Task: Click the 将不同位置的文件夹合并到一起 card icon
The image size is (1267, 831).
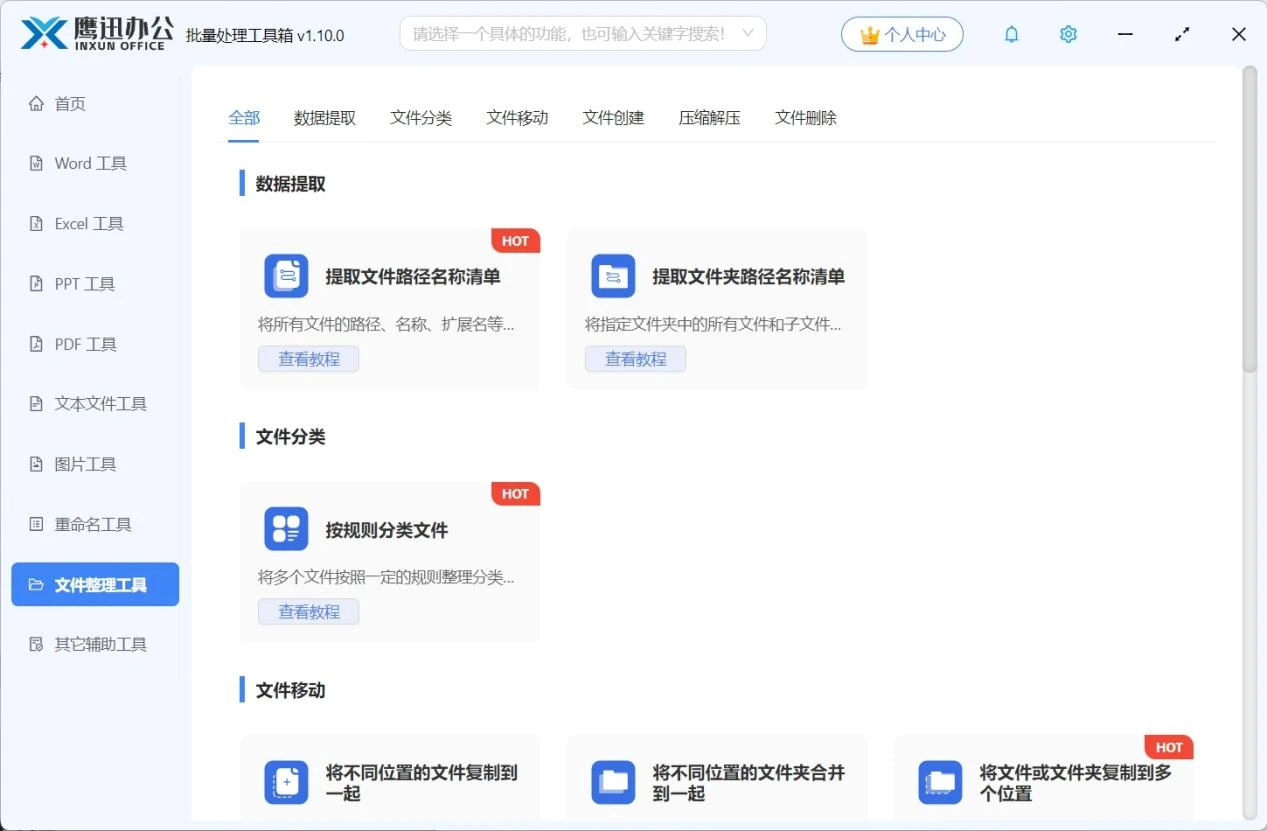Action: click(x=613, y=782)
